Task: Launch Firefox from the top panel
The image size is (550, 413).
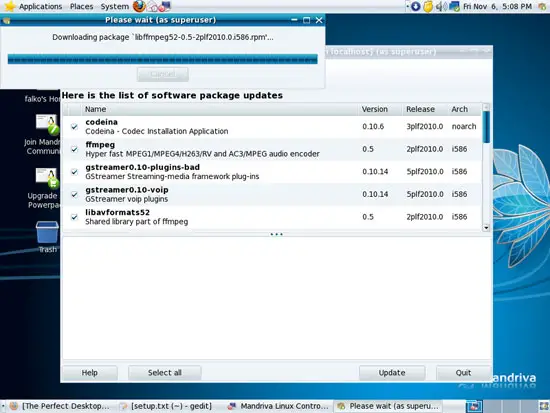Action: (x=139, y=6)
